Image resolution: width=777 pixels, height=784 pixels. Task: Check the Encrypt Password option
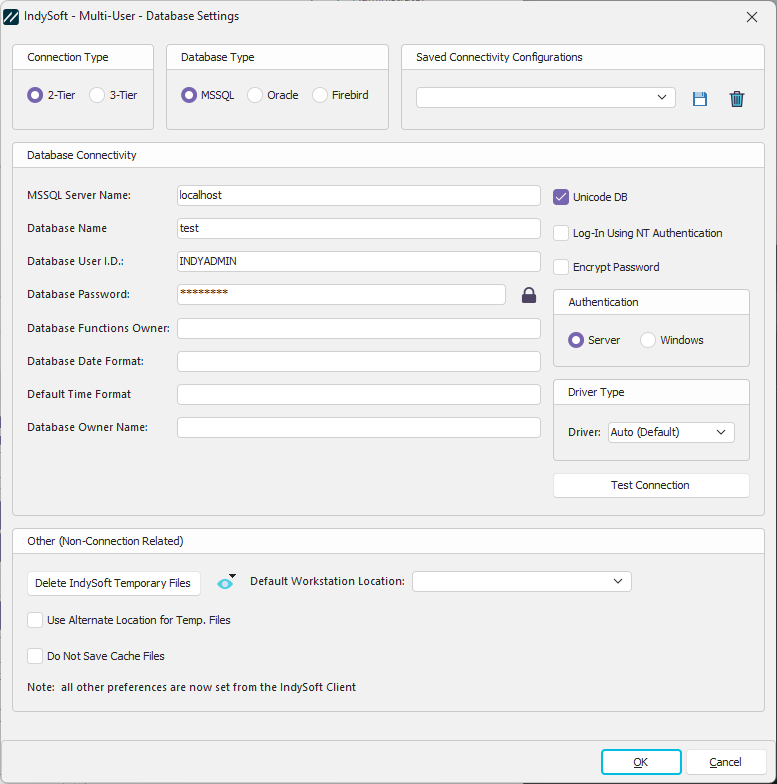coord(561,267)
